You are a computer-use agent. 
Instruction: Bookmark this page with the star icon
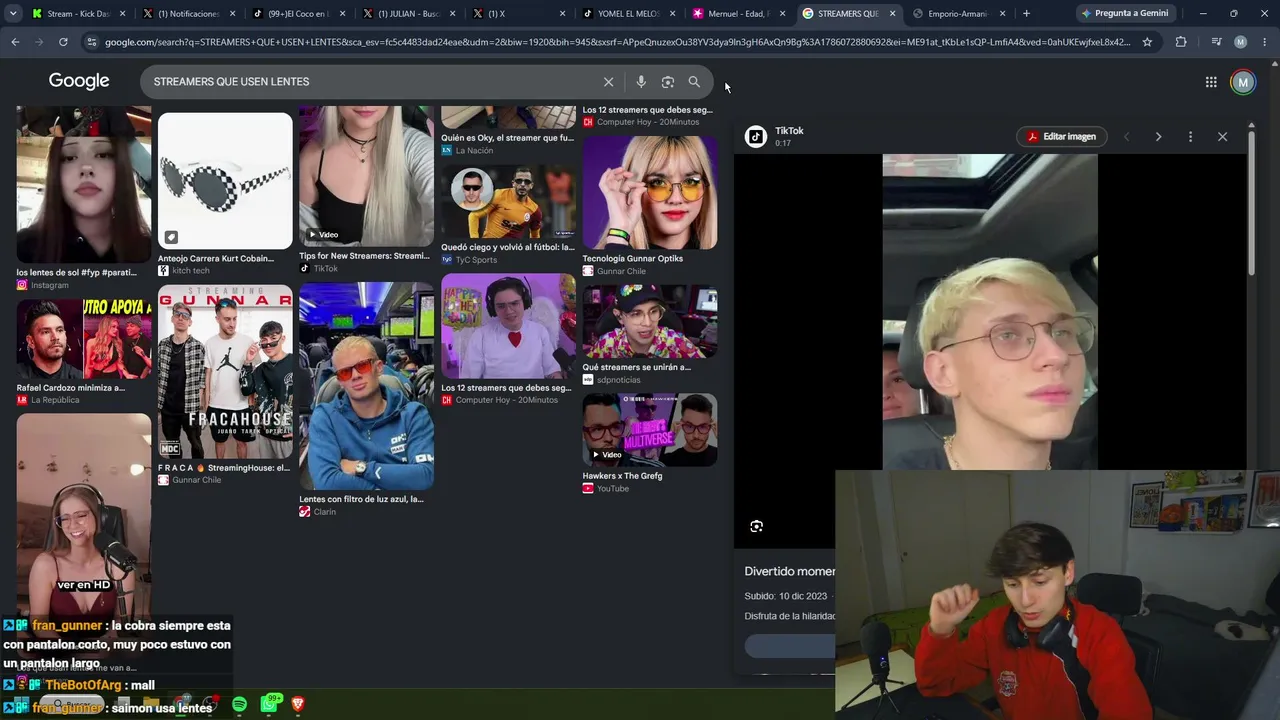(x=1147, y=42)
